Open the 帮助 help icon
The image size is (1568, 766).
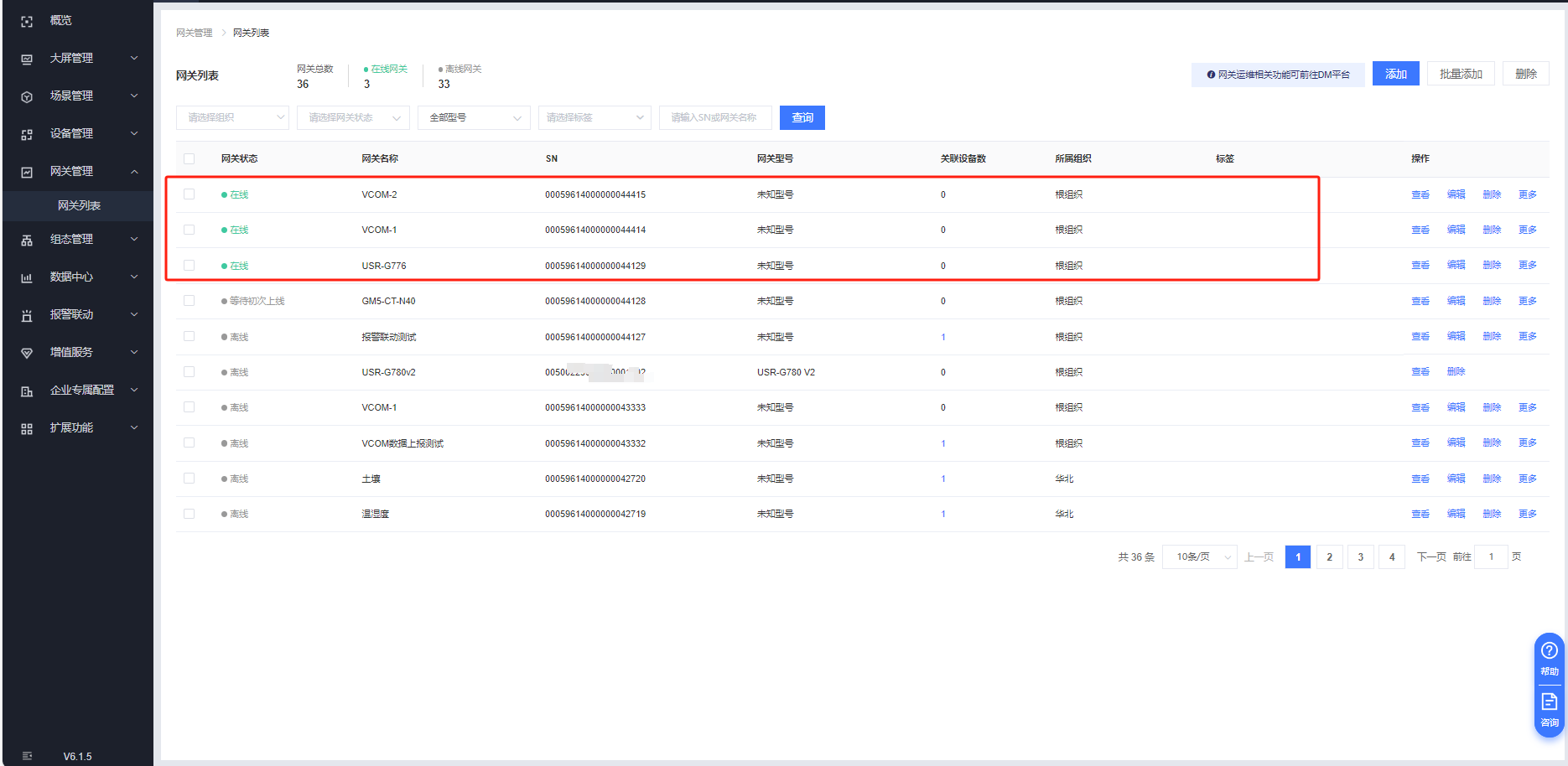1549,651
